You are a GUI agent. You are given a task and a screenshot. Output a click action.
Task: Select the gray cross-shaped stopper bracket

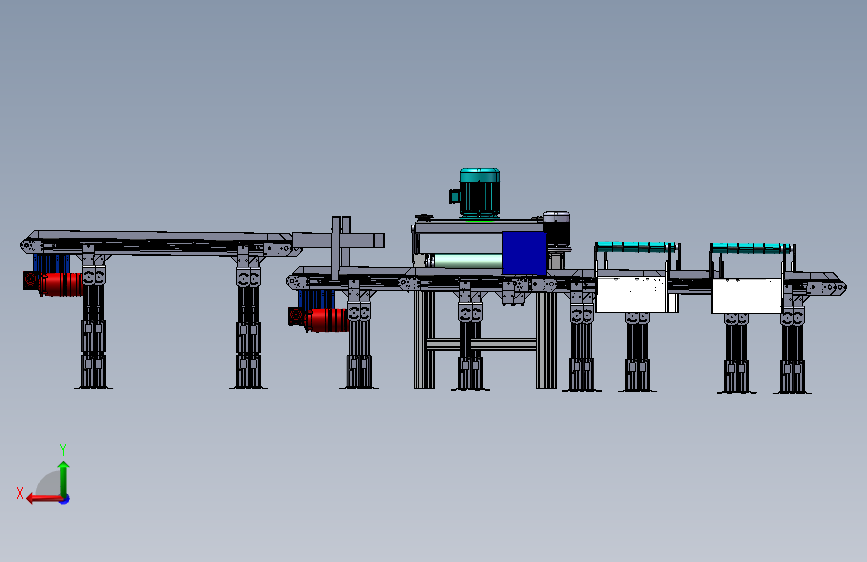point(340,242)
